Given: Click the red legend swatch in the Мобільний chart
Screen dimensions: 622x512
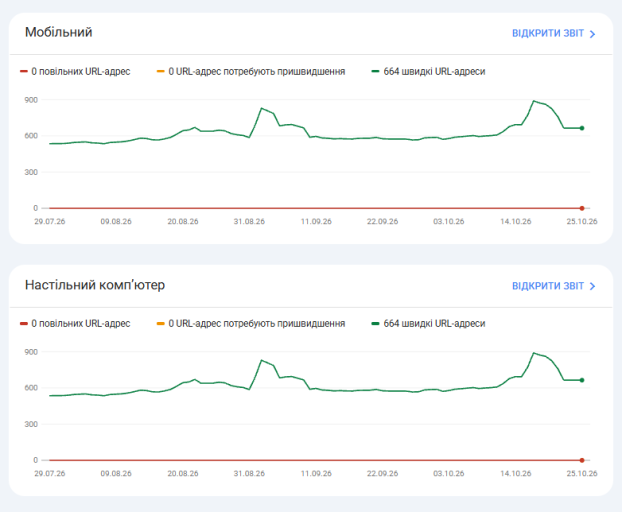Looking at the screenshot, I should (24, 71).
